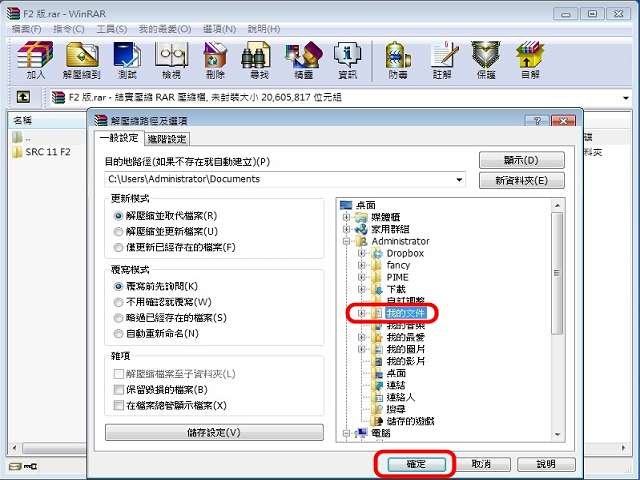The image size is (640, 480).
Task: Click the status bar drive icon
Action: pos(15,466)
